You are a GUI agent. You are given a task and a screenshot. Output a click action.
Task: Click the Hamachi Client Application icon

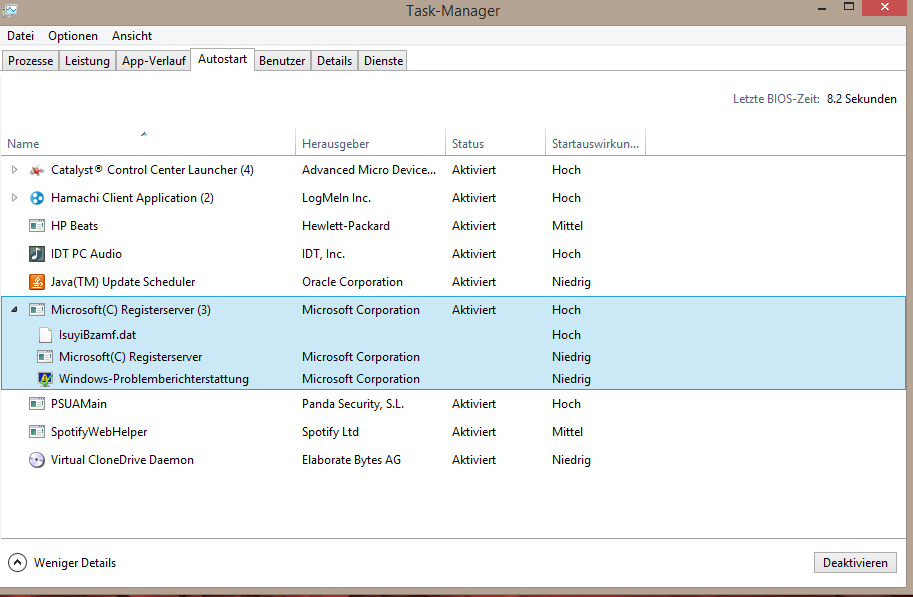37,198
